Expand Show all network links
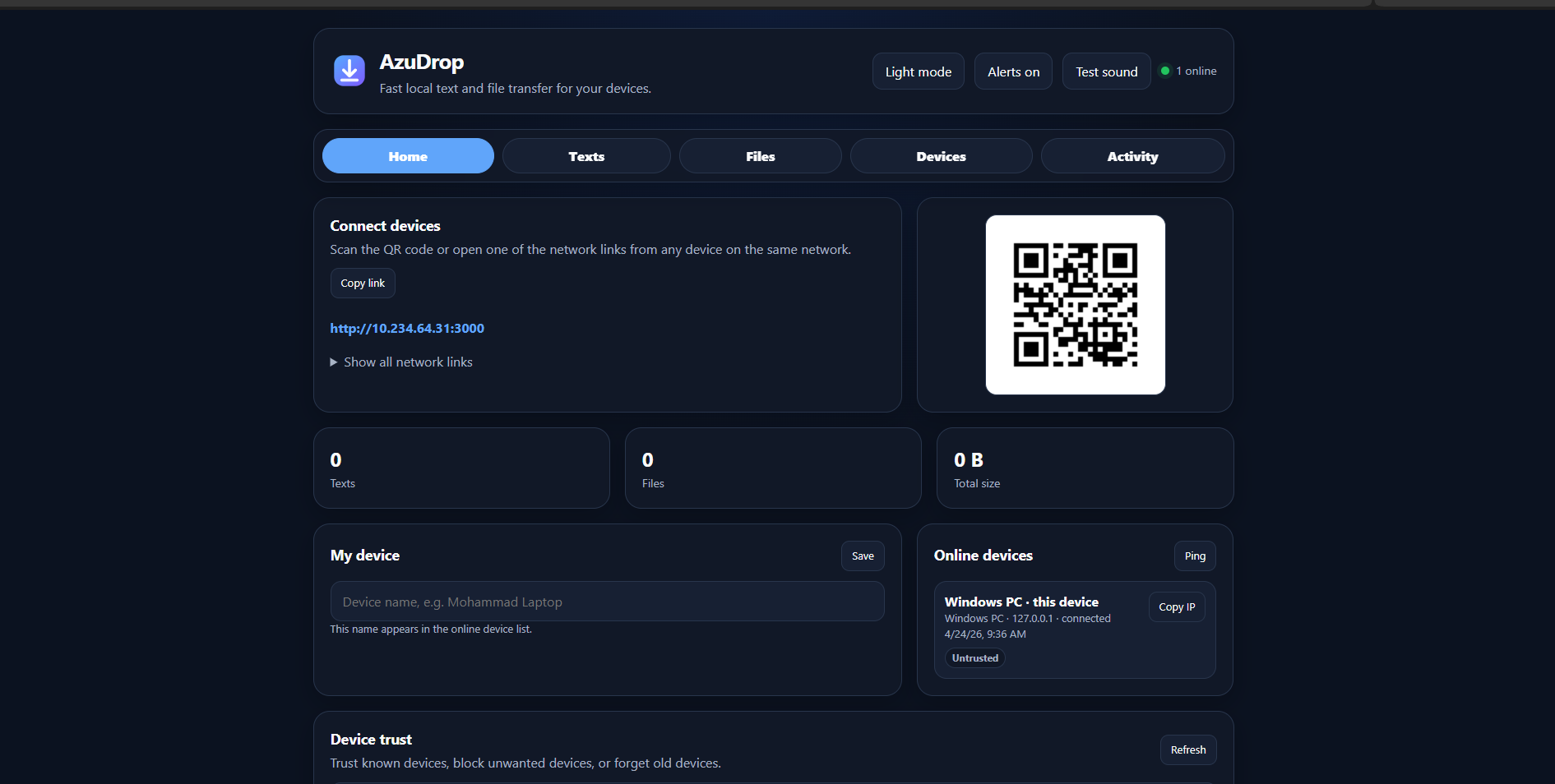This screenshot has width=1555, height=784. pyautogui.click(x=401, y=362)
